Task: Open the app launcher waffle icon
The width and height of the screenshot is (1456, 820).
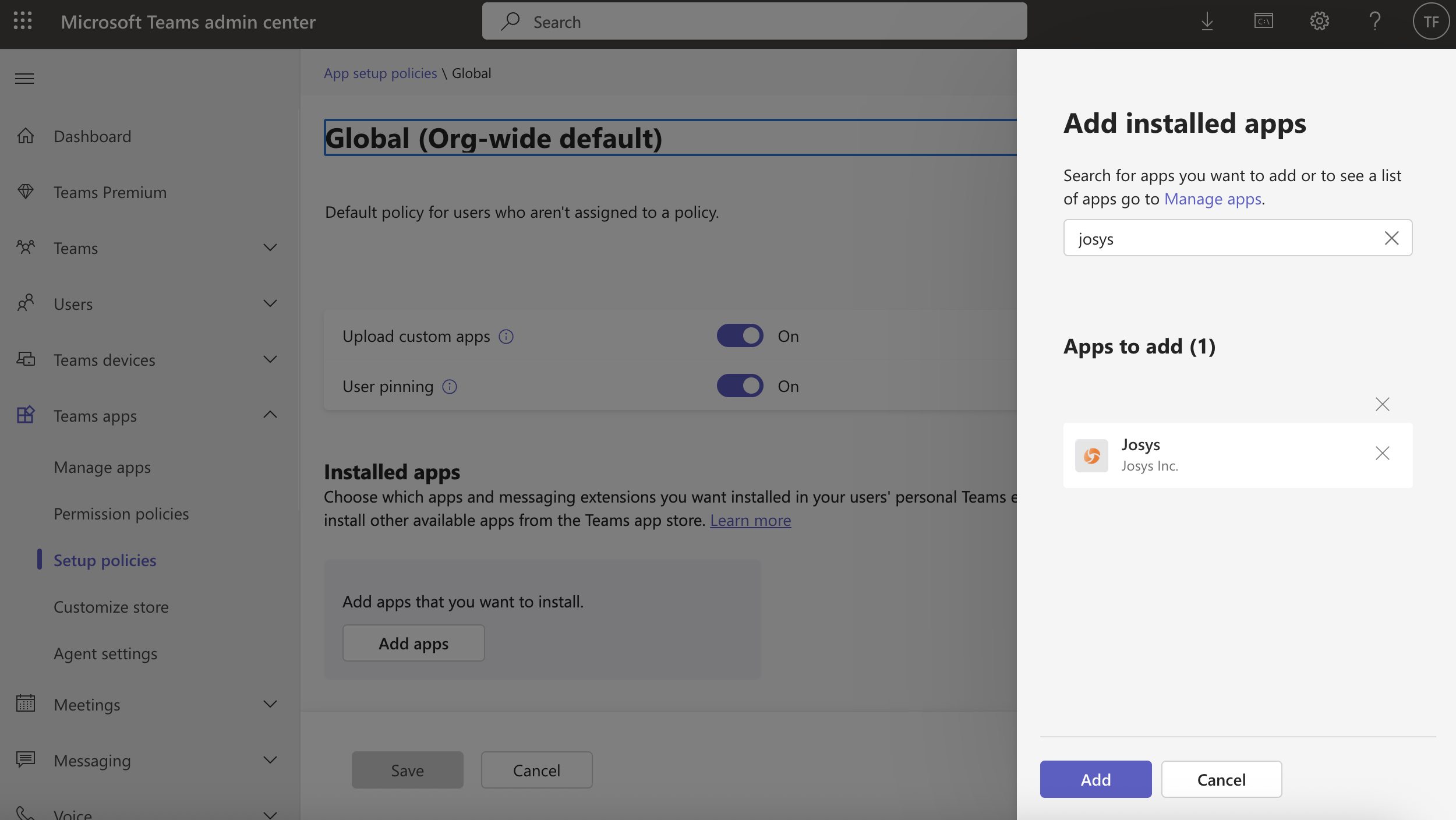Action: pos(23,22)
